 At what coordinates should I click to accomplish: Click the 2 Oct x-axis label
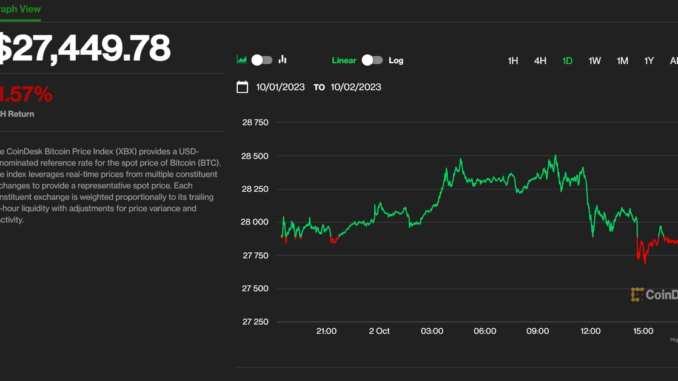[x=379, y=331]
